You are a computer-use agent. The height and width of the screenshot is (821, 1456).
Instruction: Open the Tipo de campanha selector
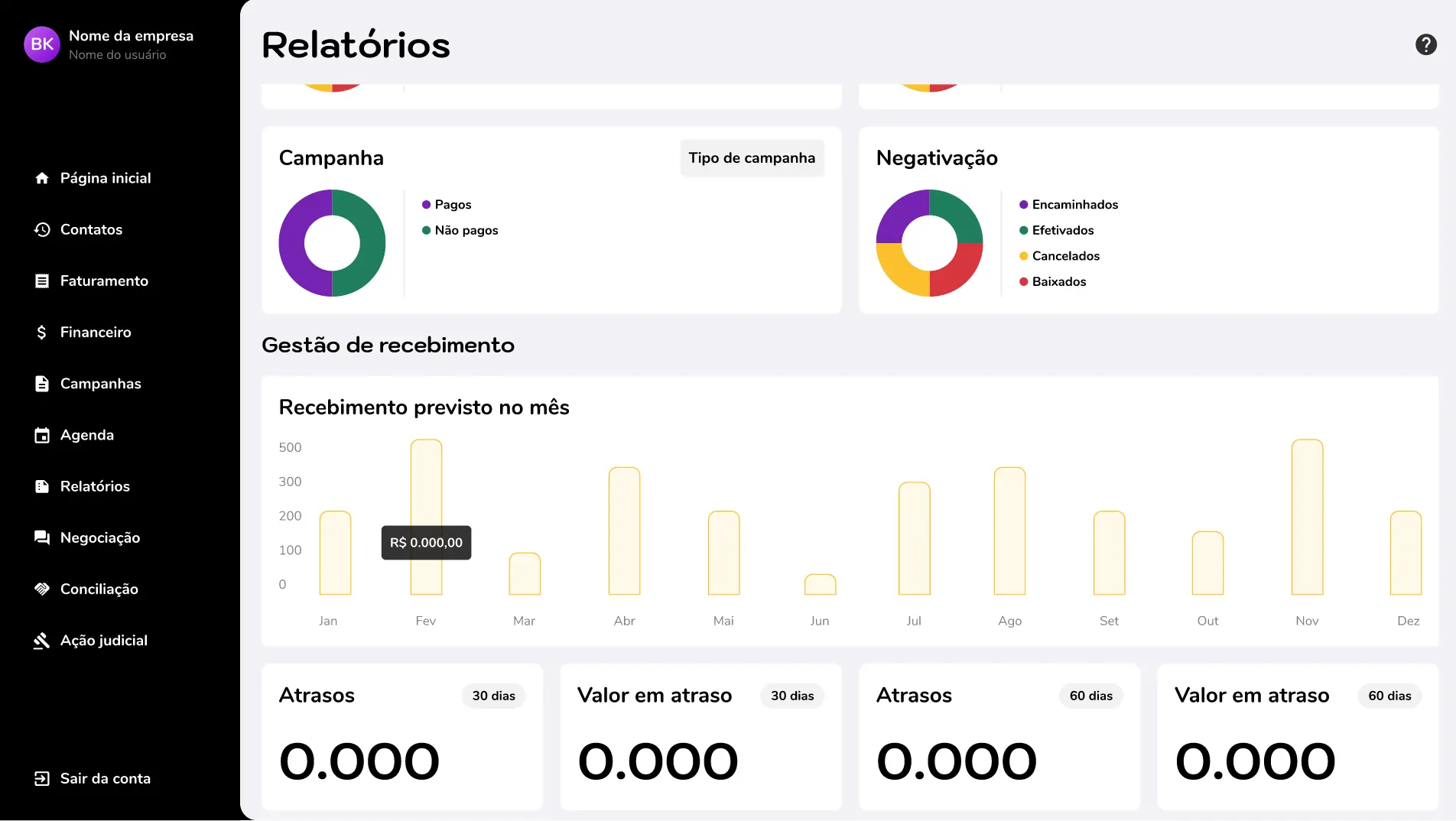[752, 157]
